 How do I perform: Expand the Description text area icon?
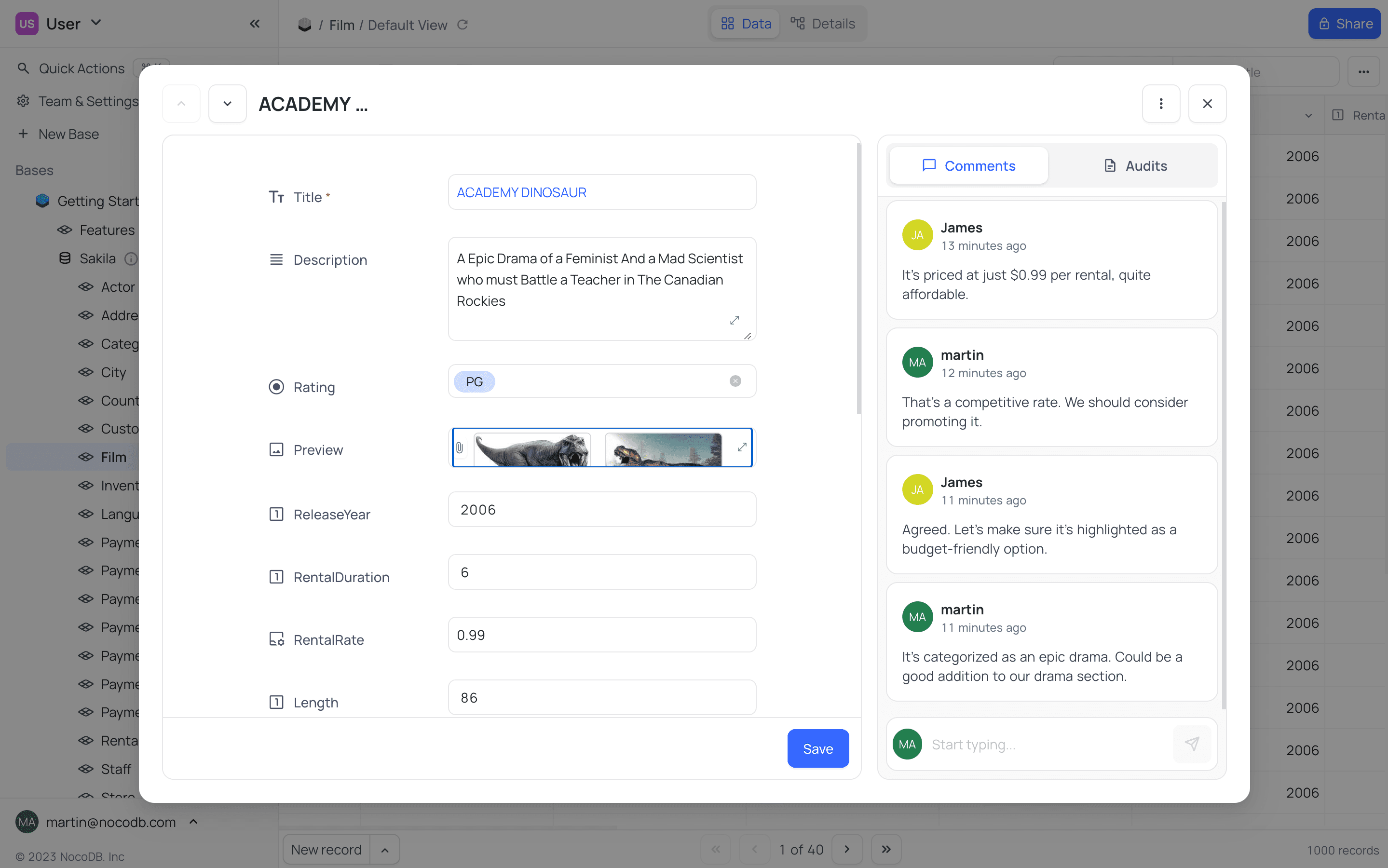click(734, 320)
